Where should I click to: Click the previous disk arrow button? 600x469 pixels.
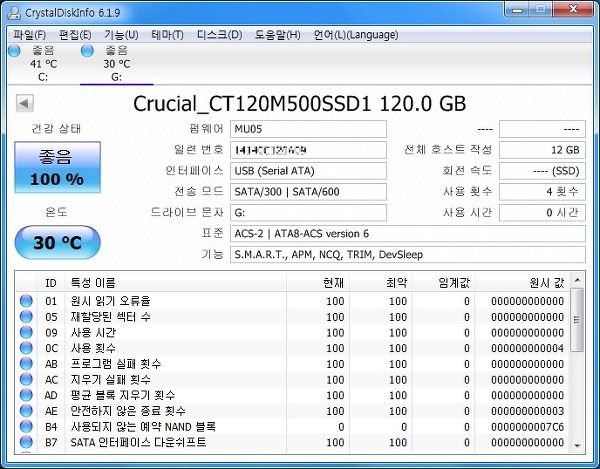tap(25, 103)
